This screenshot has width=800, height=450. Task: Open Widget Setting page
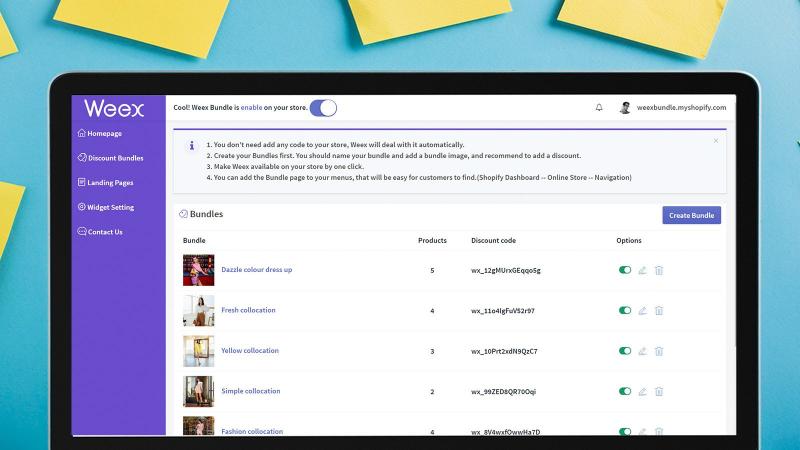click(106, 207)
